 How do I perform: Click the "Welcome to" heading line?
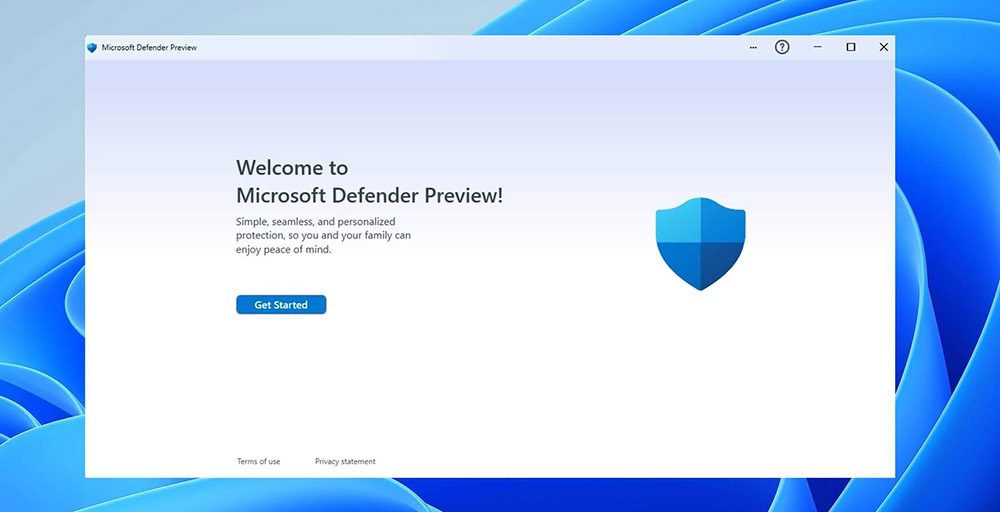coord(292,168)
